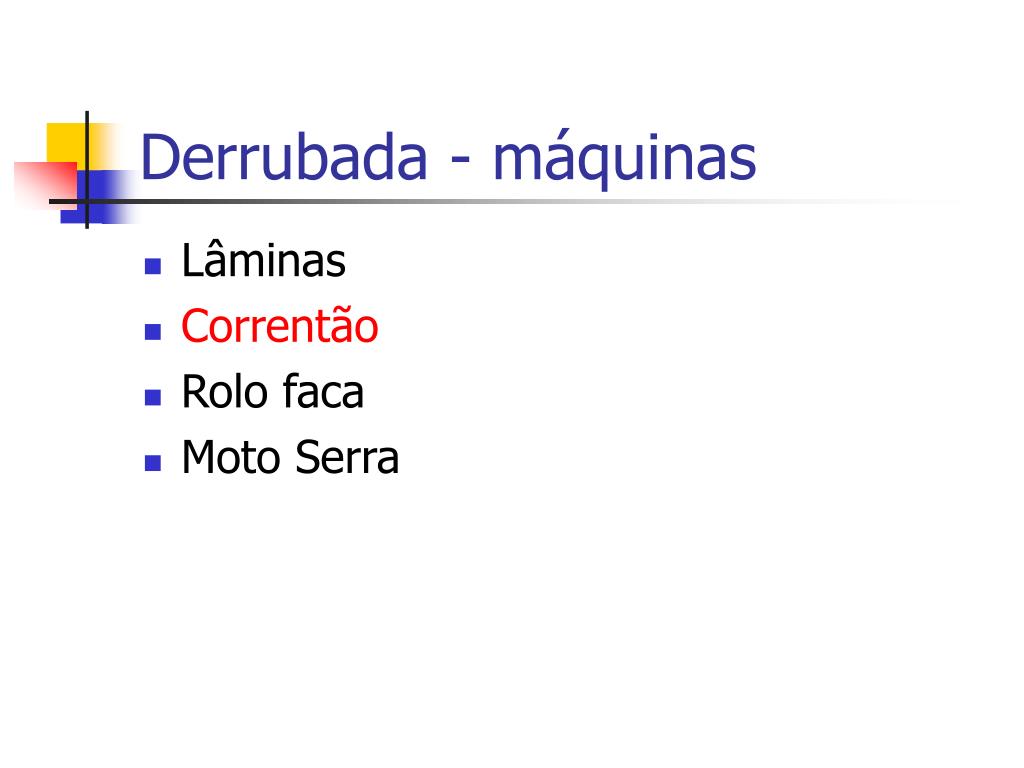
Task: Click the word Serra
Action: 347,457
